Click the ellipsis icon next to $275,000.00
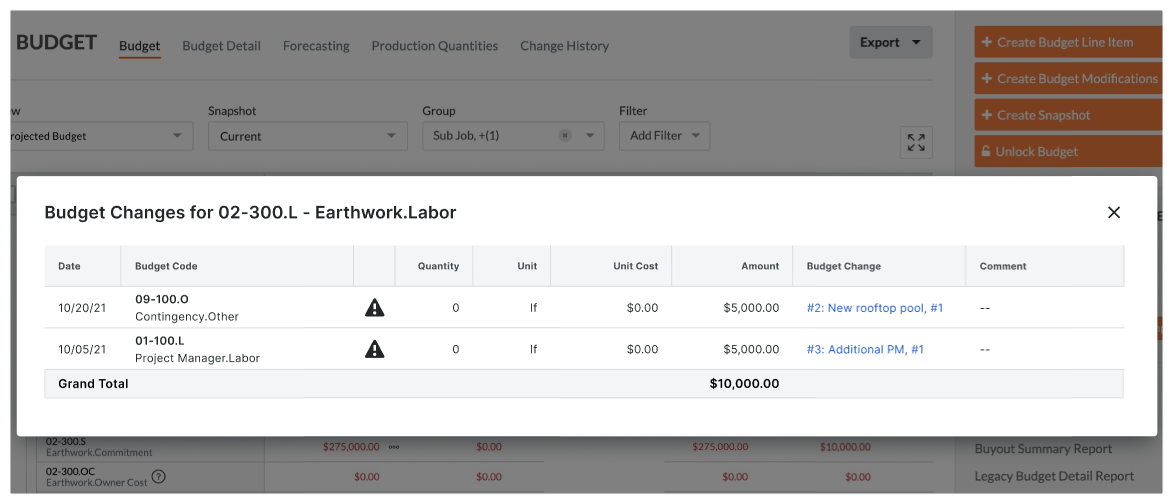Viewport: 1173px width, 504px height. pyautogui.click(x=394, y=447)
